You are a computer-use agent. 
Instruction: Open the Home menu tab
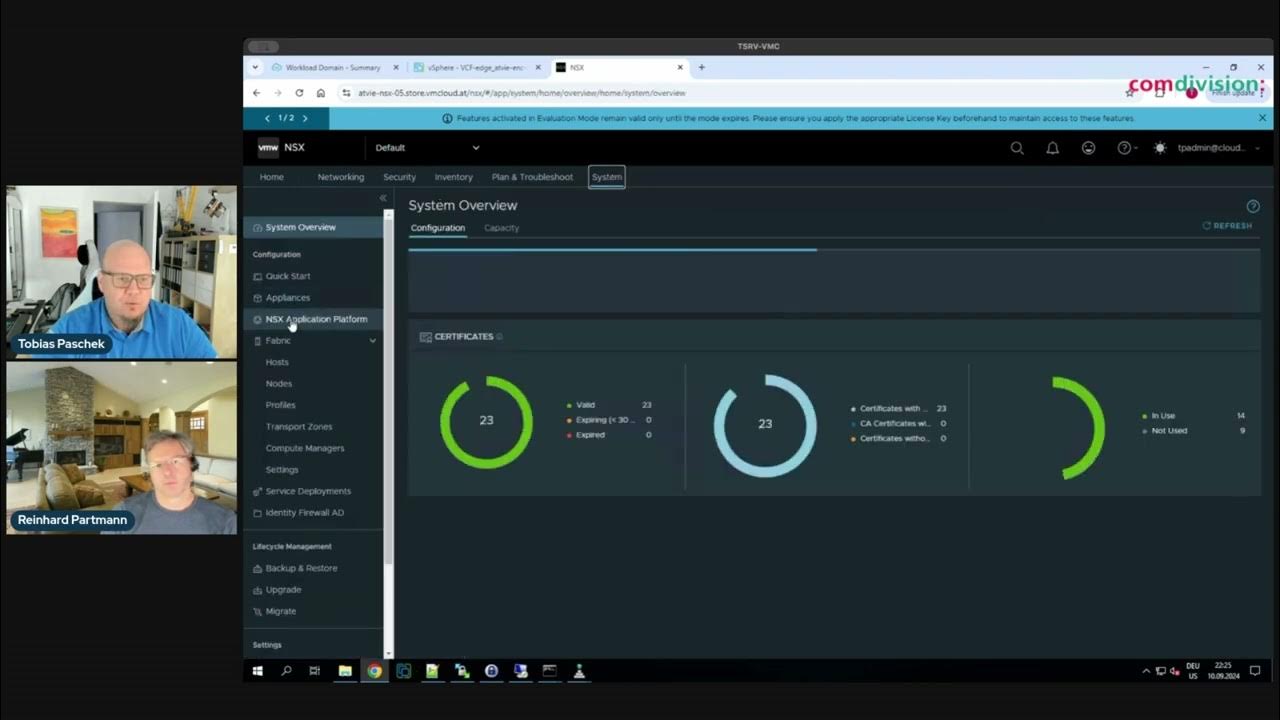pyautogui.click(x=272, y=177)
